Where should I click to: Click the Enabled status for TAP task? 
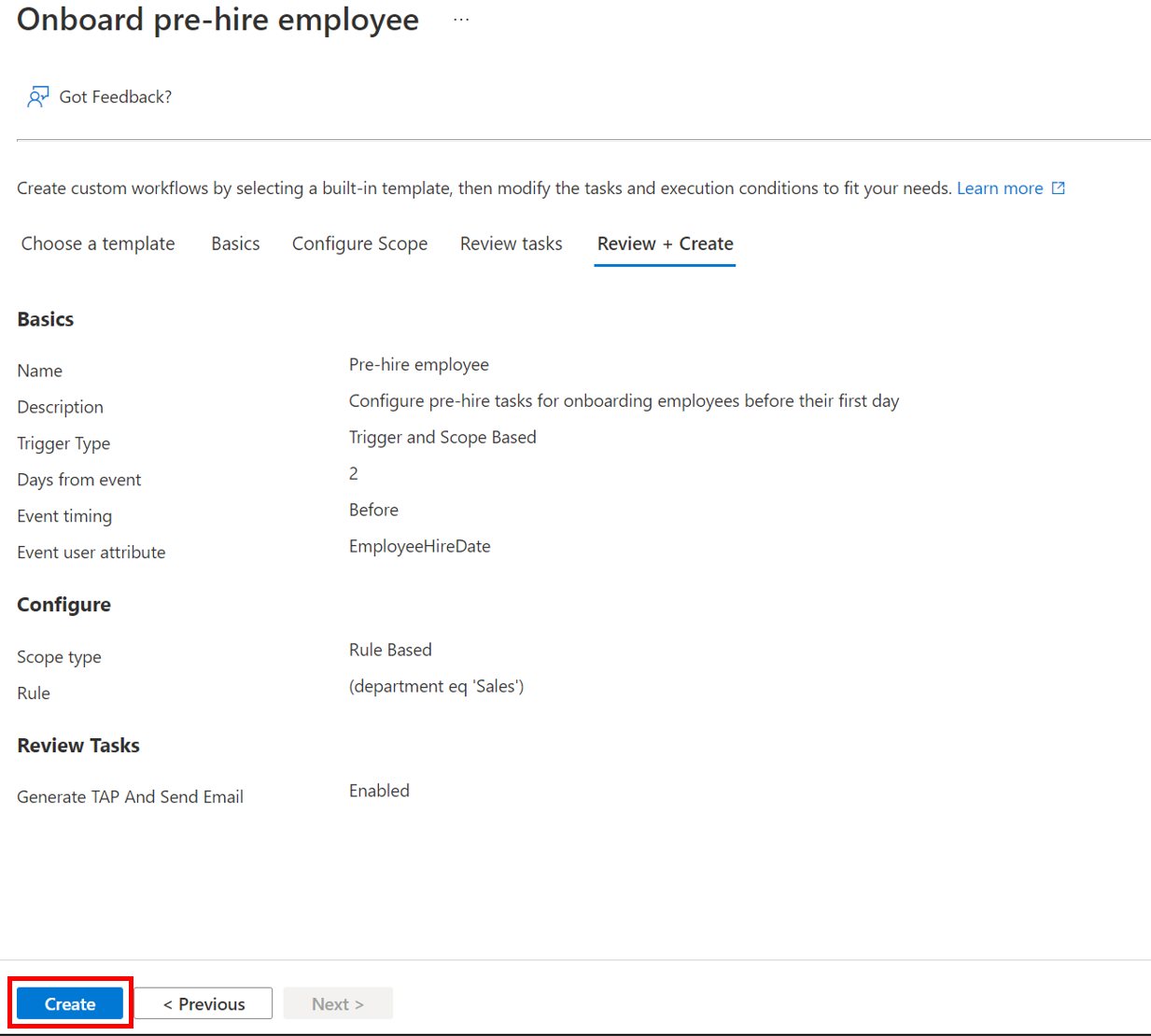379,791
